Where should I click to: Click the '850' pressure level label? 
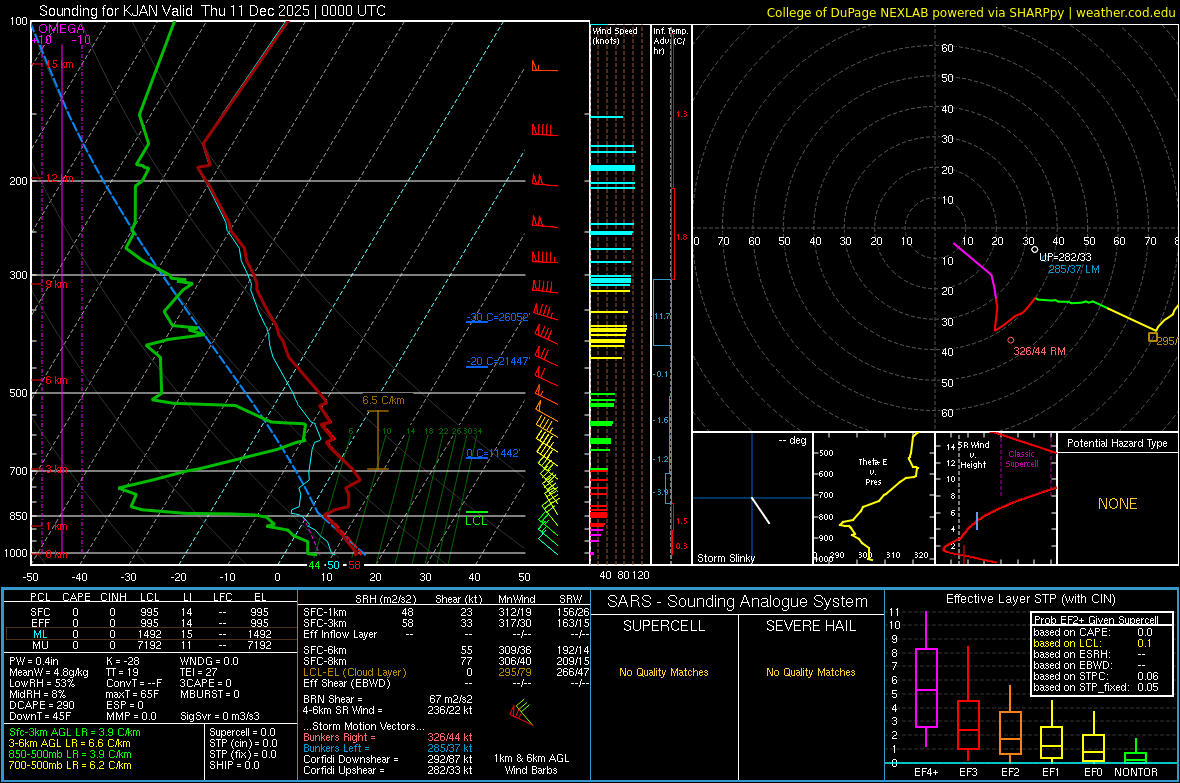[18, 516]
